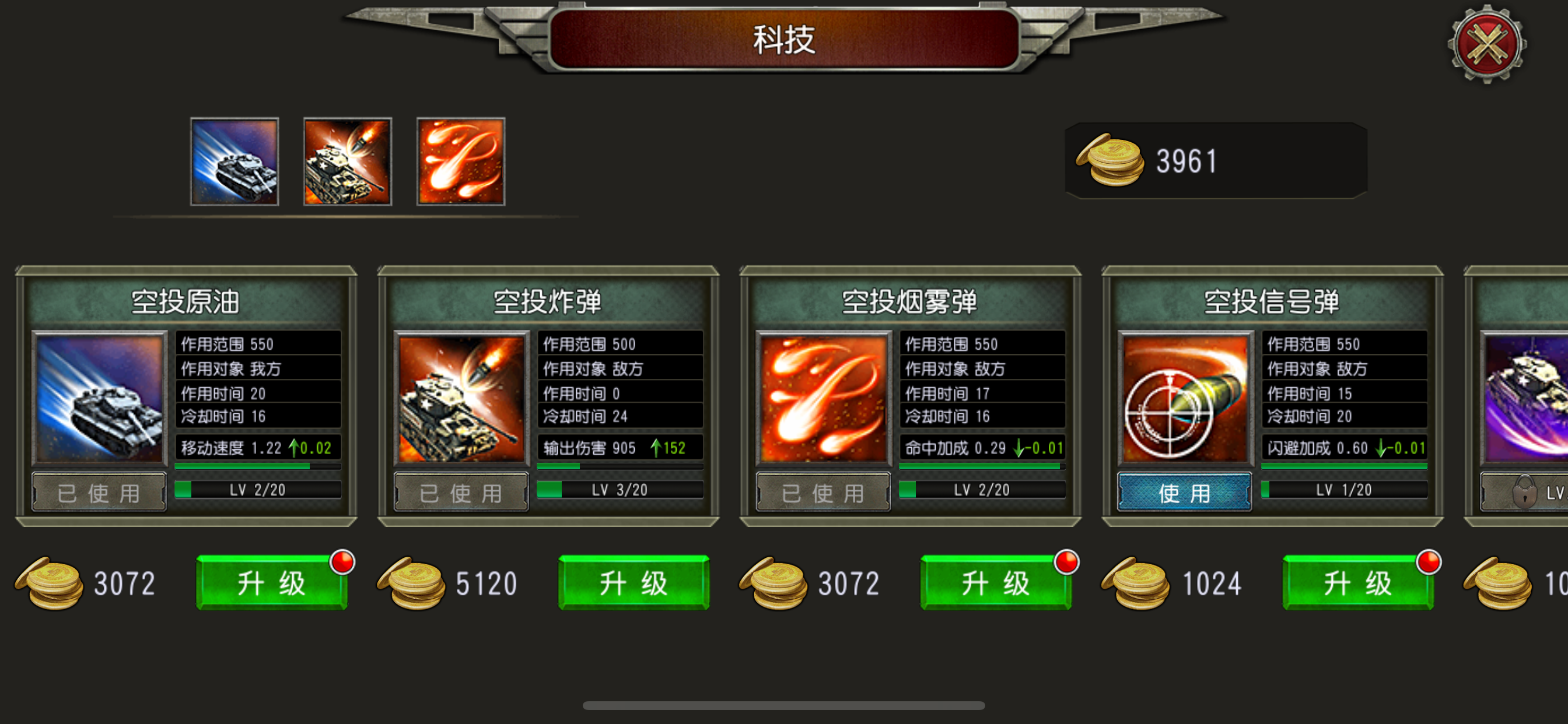Equip 空投信号弹 with the blue 使用 button
1568x724 pixels.
(1185, 492)
